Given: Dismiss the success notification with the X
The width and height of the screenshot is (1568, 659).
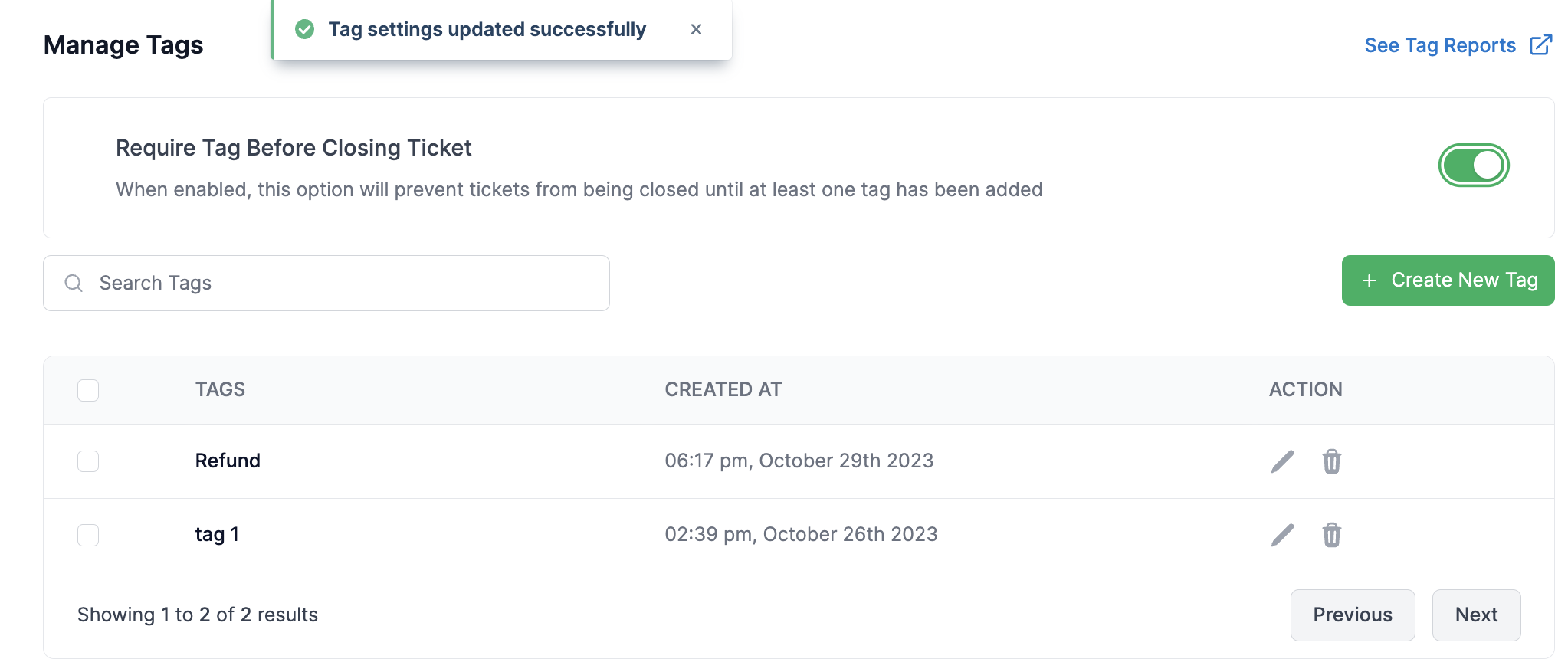Looking at the screenshot, I should (696, 29).
